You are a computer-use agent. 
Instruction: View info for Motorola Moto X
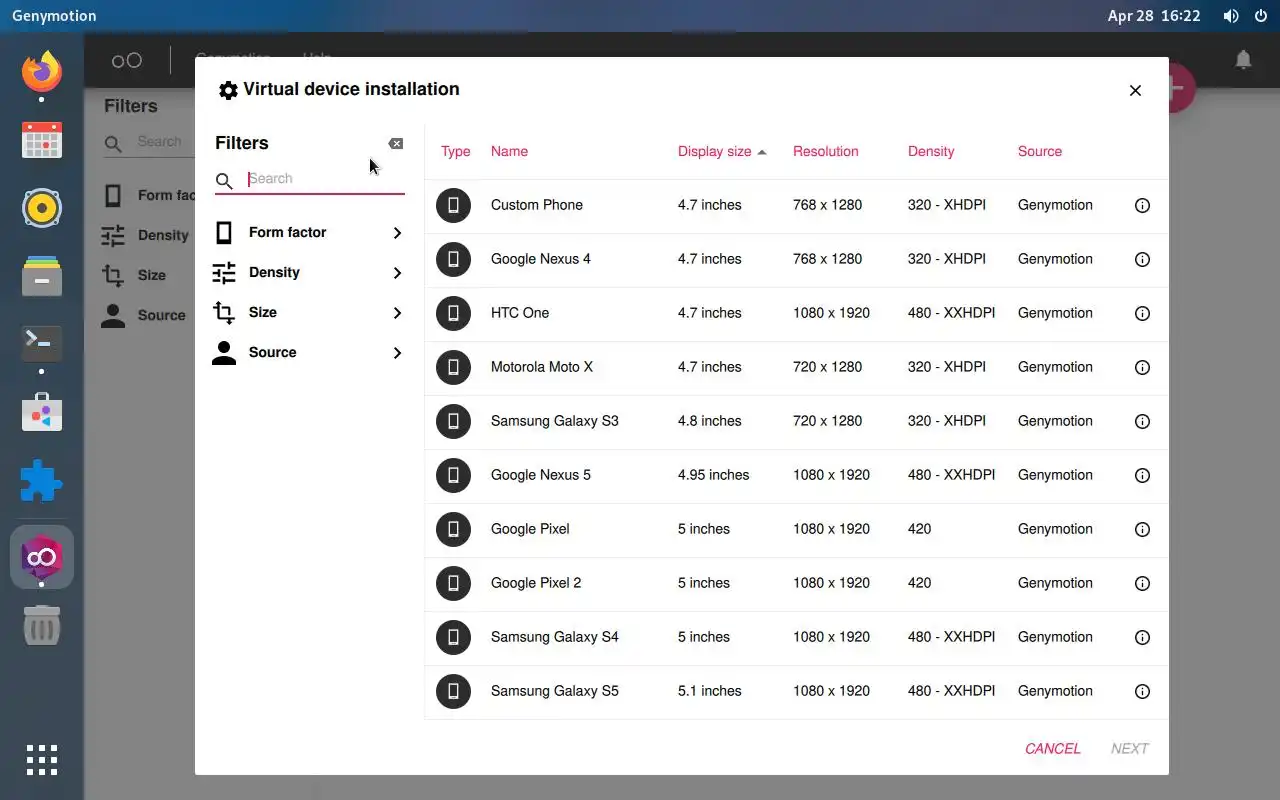(x=1142, y=367)
